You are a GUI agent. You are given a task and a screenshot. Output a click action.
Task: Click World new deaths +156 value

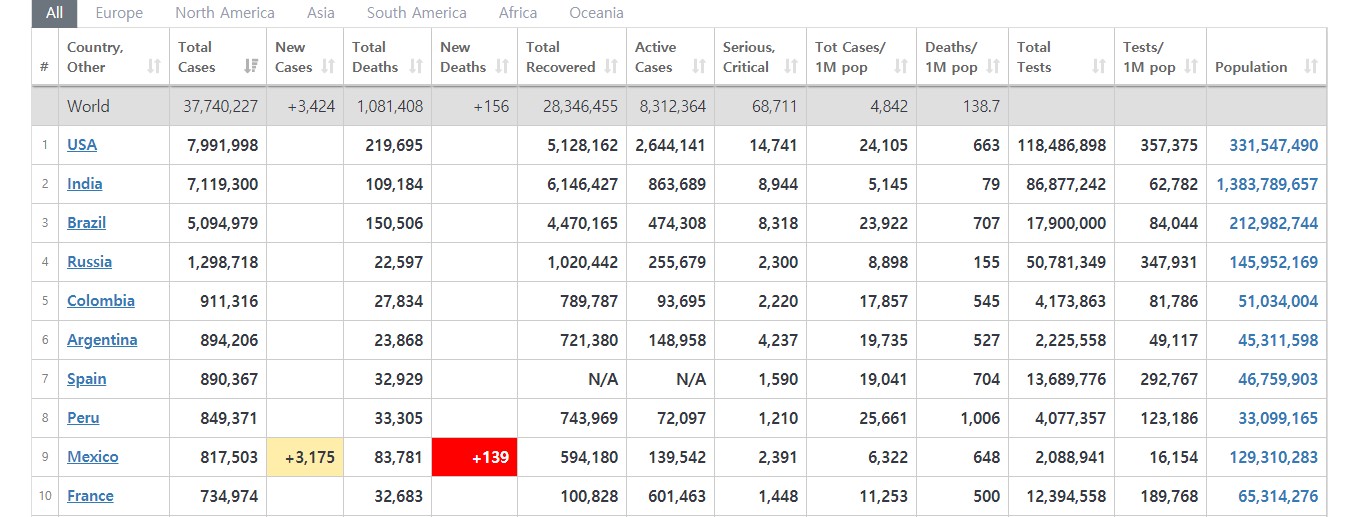[x=491, y=106]
